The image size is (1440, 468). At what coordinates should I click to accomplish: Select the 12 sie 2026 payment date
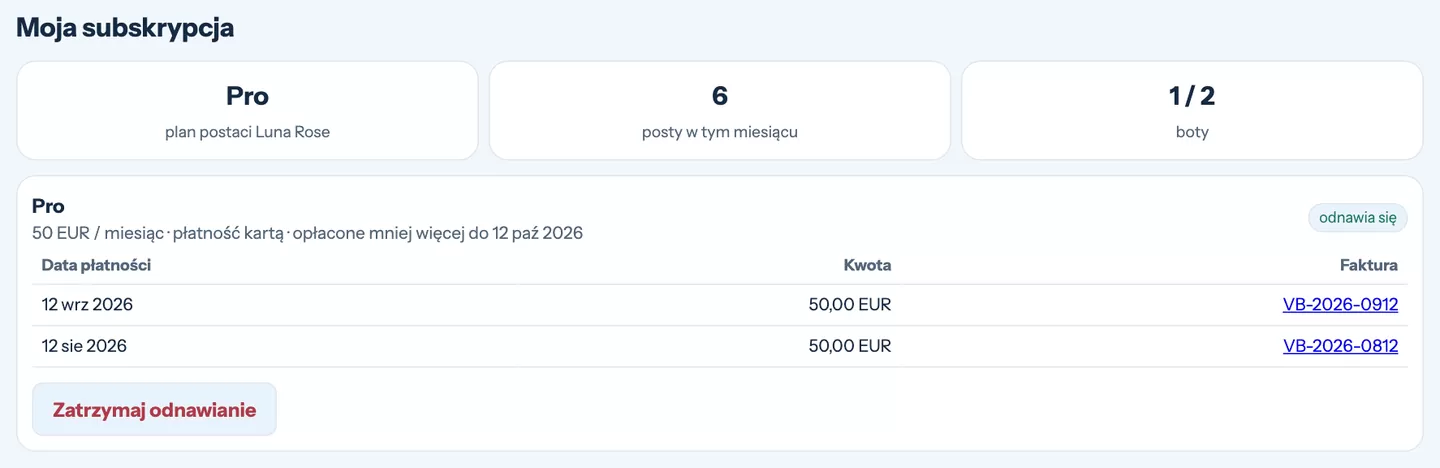pos(84,346)
